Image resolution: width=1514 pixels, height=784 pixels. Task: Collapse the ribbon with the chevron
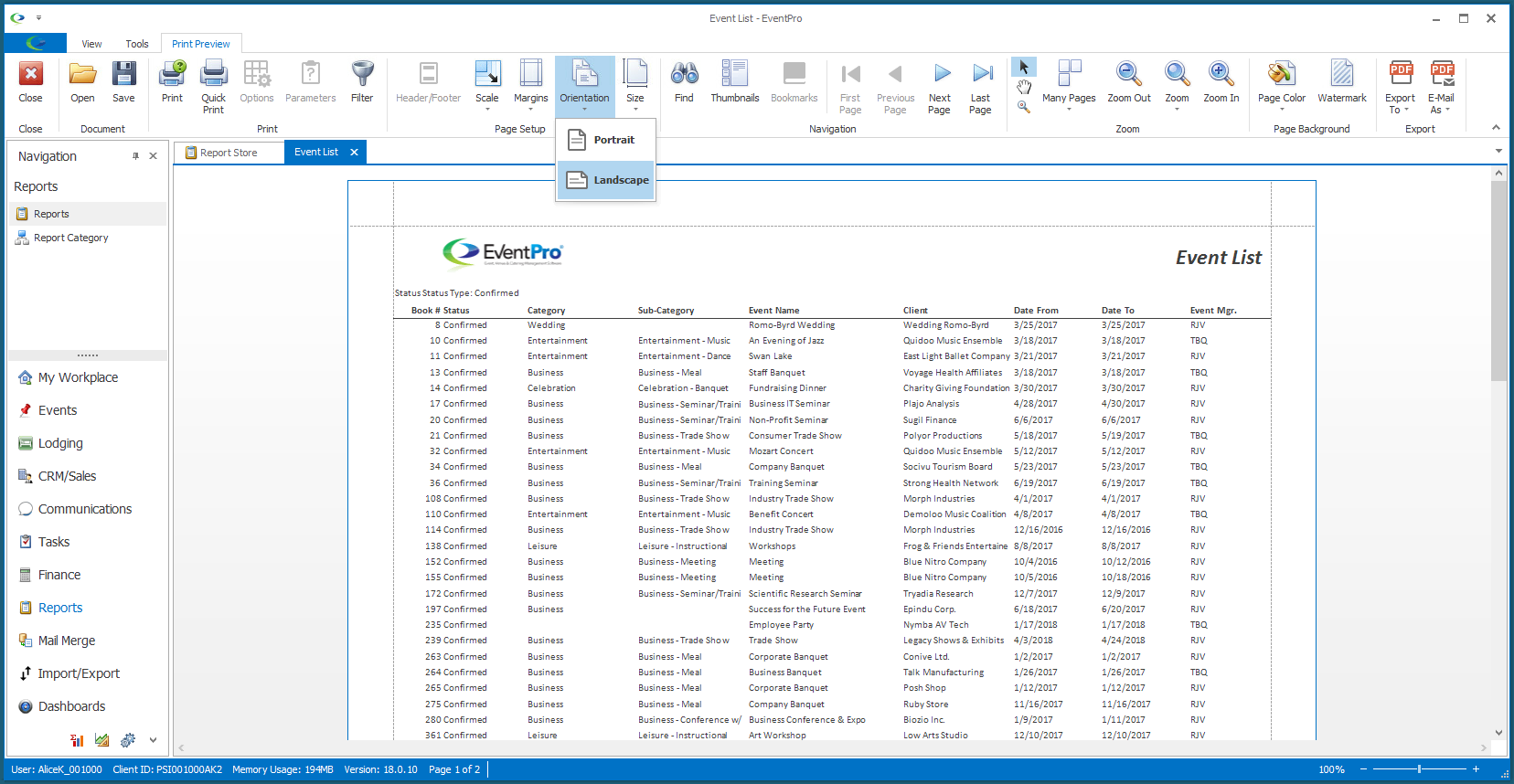1496,128
